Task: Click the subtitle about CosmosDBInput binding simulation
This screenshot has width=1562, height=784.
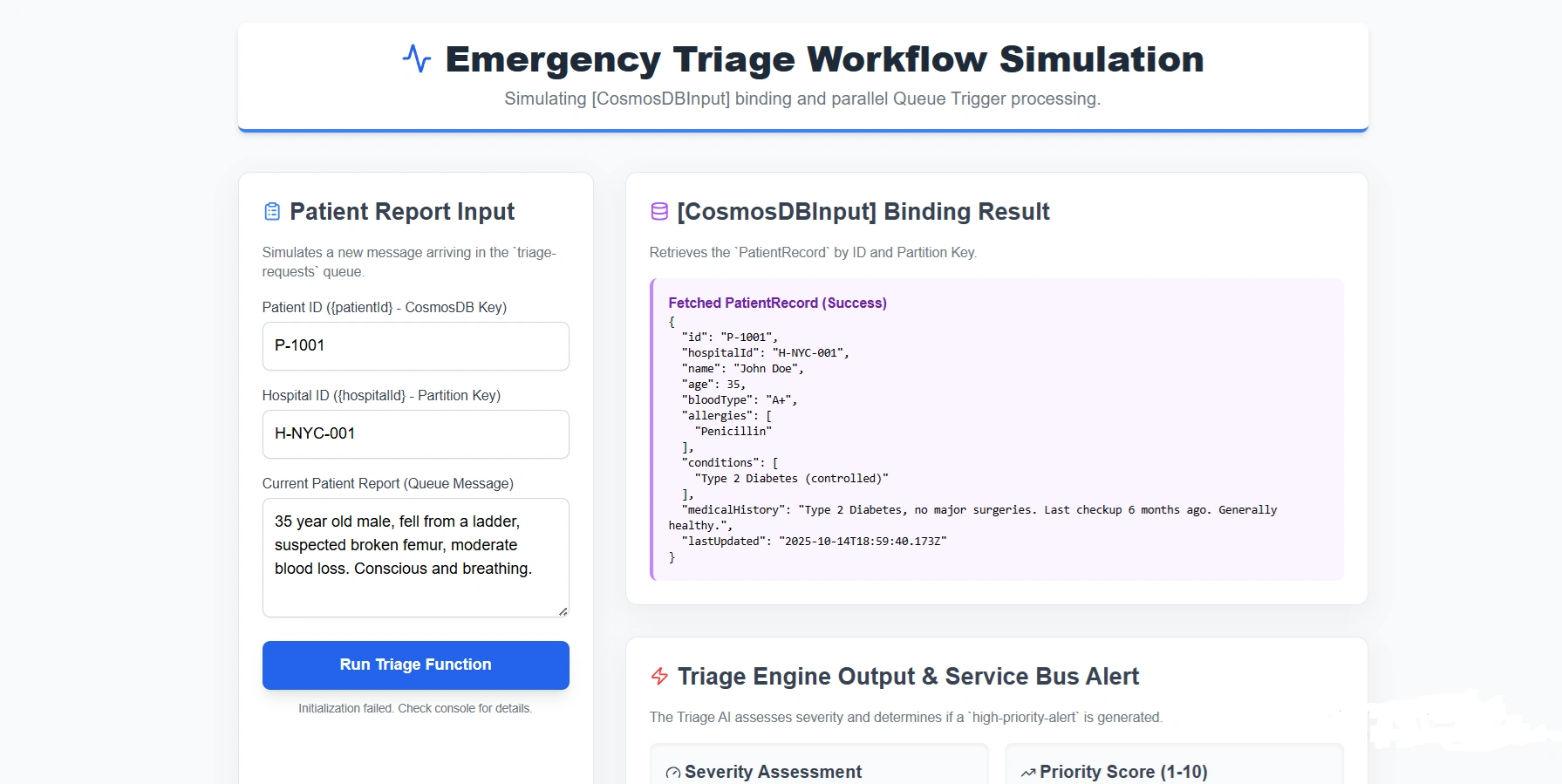Action: 802,99
